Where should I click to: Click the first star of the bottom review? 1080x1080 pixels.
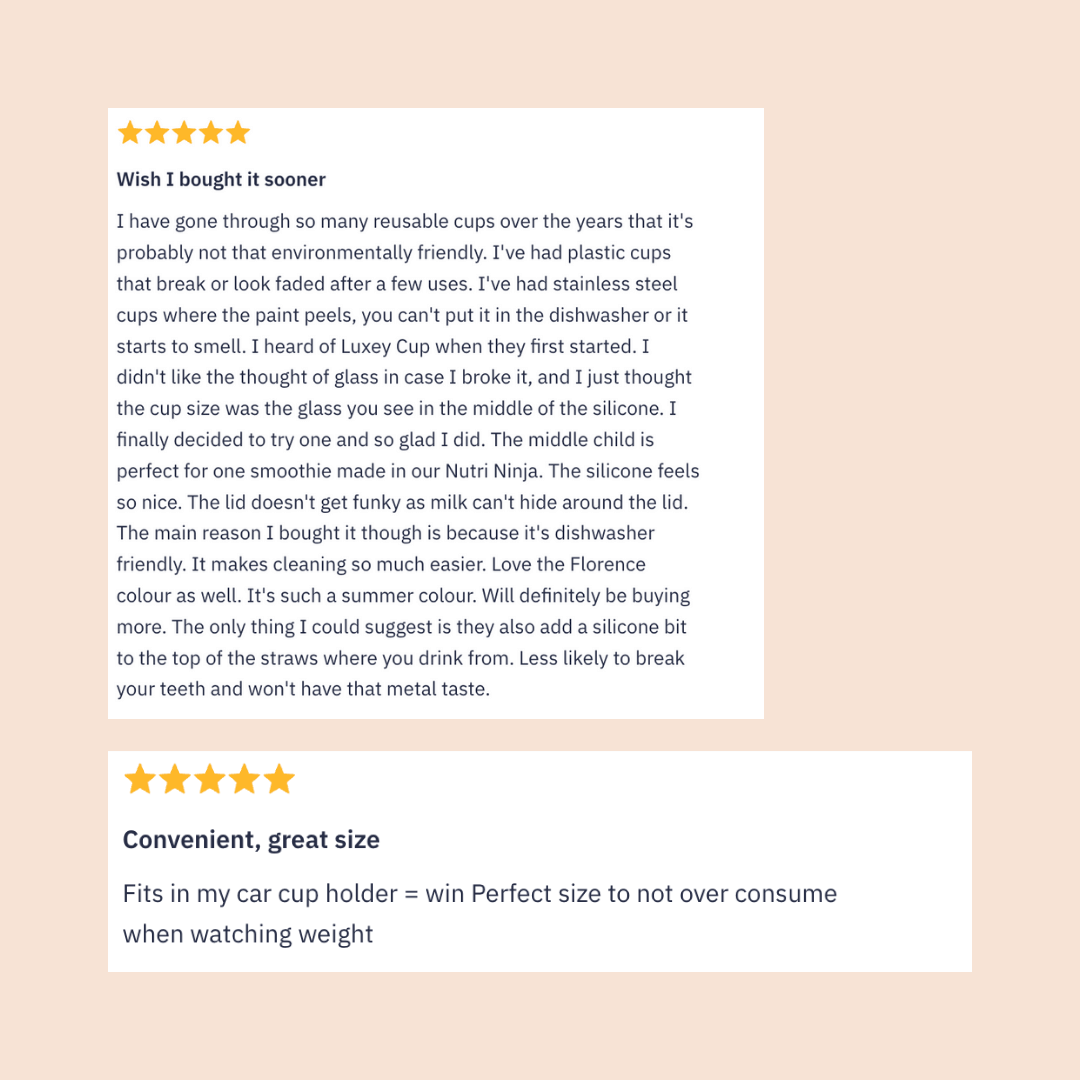(140, 779)
